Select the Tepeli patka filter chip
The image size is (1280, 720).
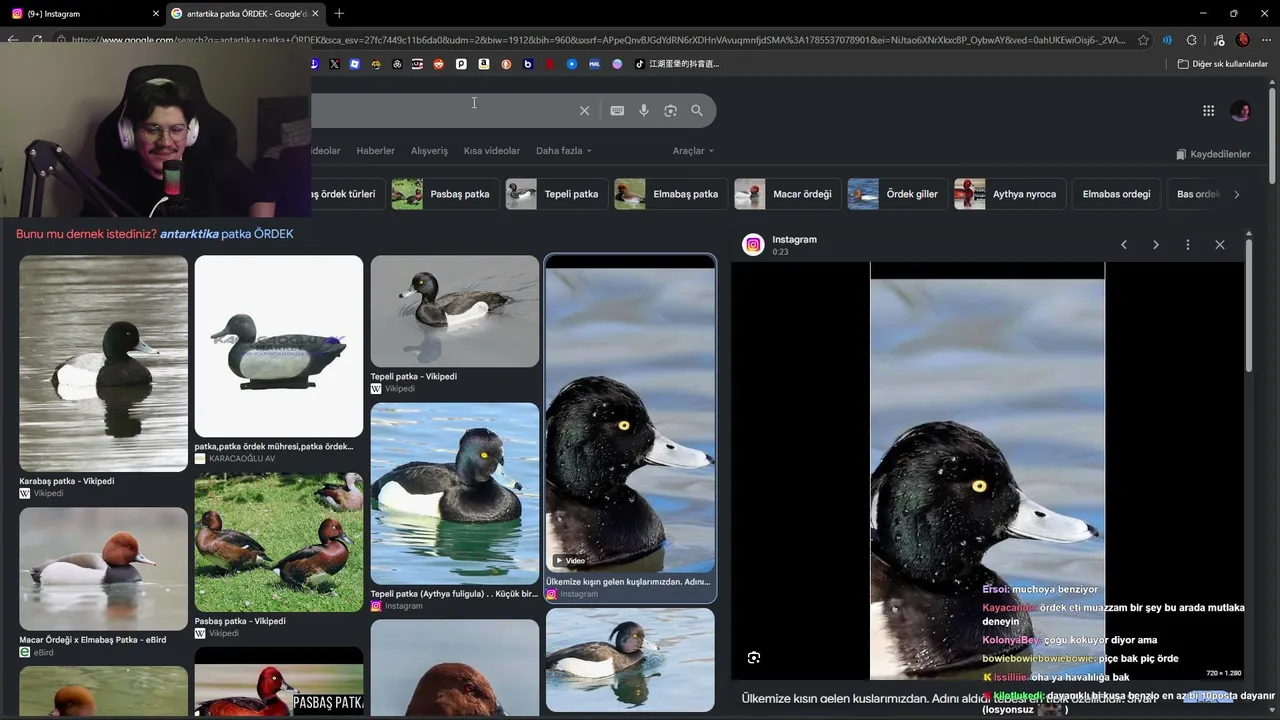pos(556,194)
